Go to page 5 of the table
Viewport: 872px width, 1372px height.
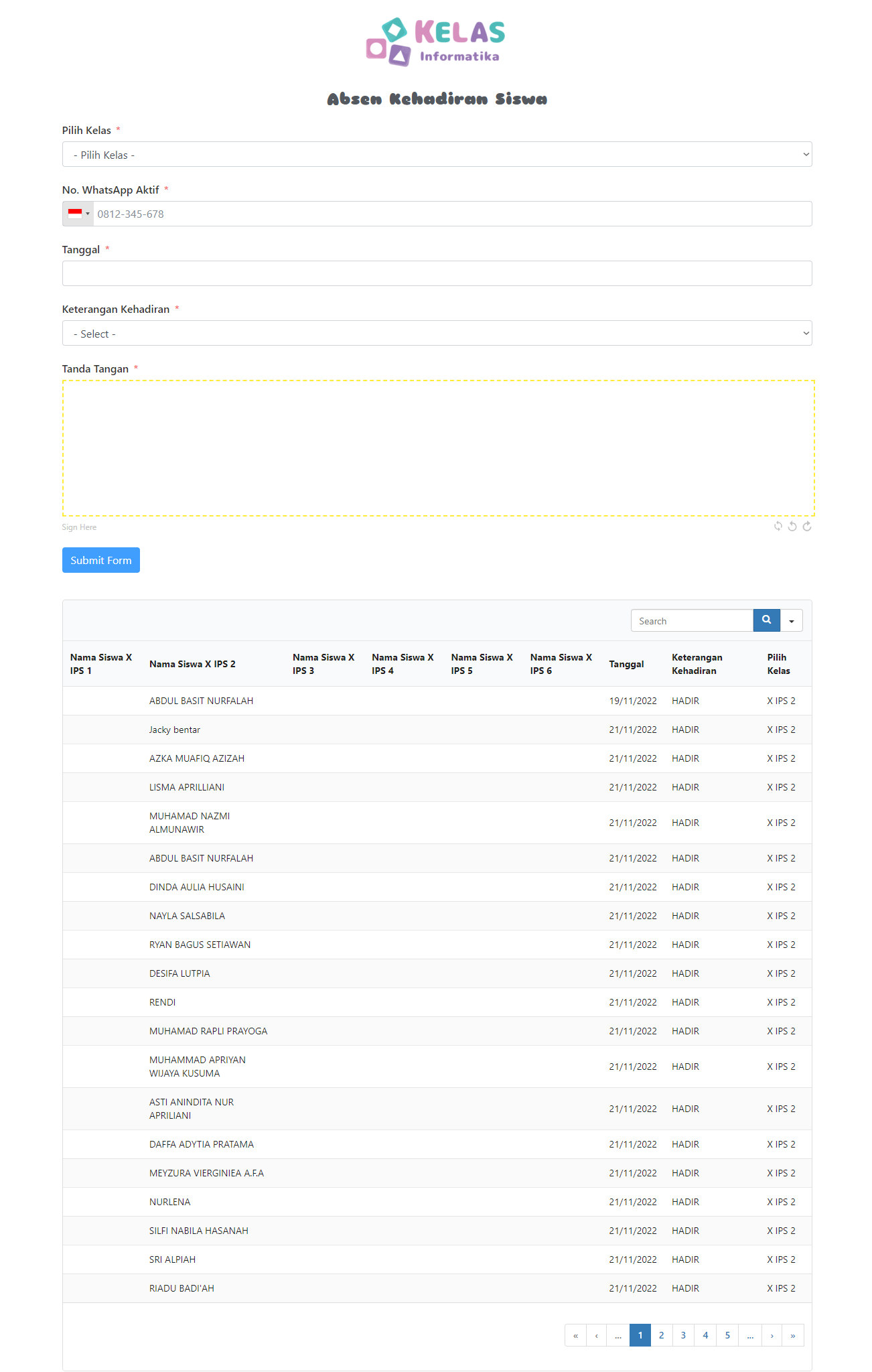[x=727, y=1335]
